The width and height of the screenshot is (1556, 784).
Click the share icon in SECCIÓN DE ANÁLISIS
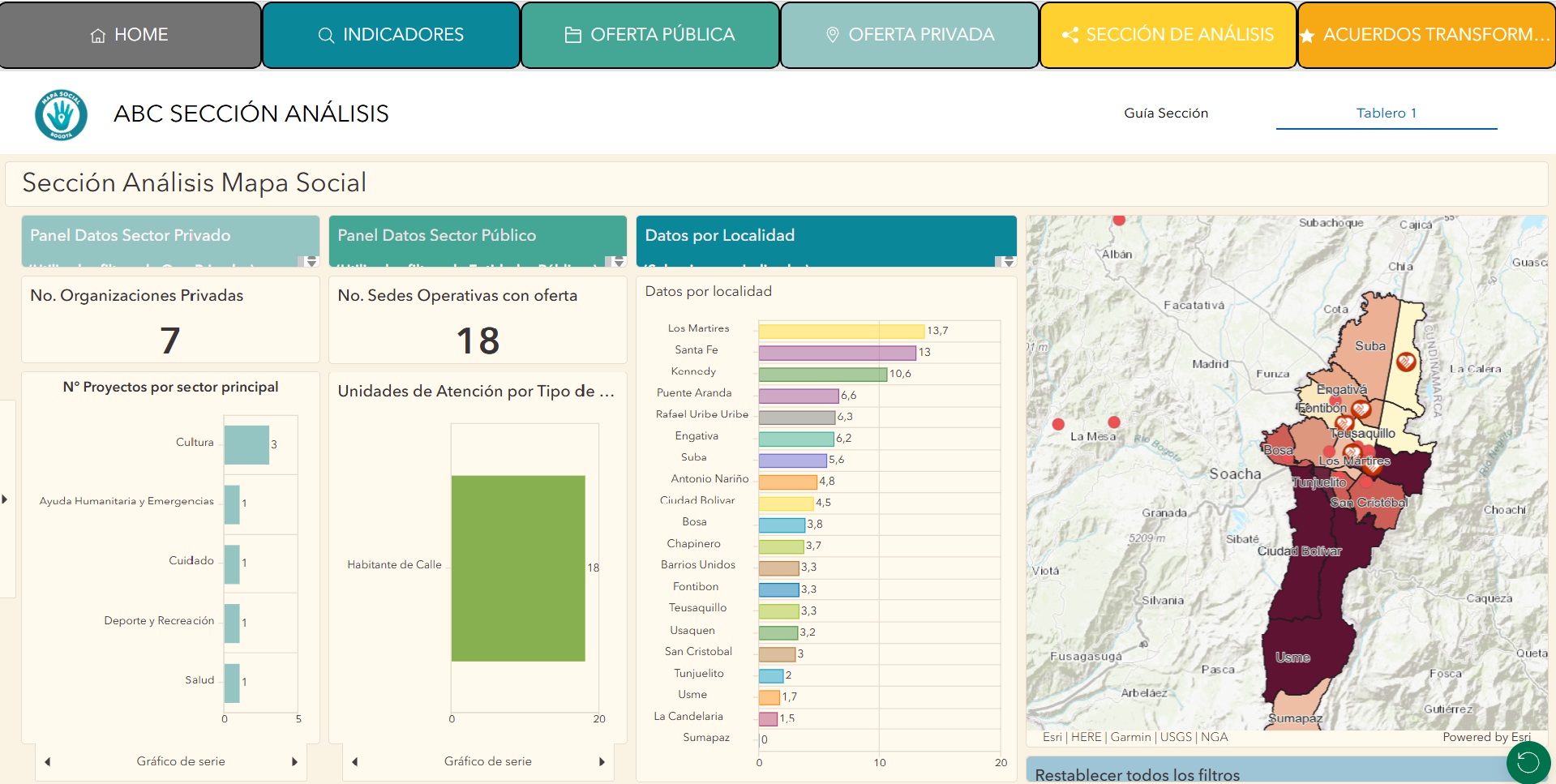(1070, 36)
